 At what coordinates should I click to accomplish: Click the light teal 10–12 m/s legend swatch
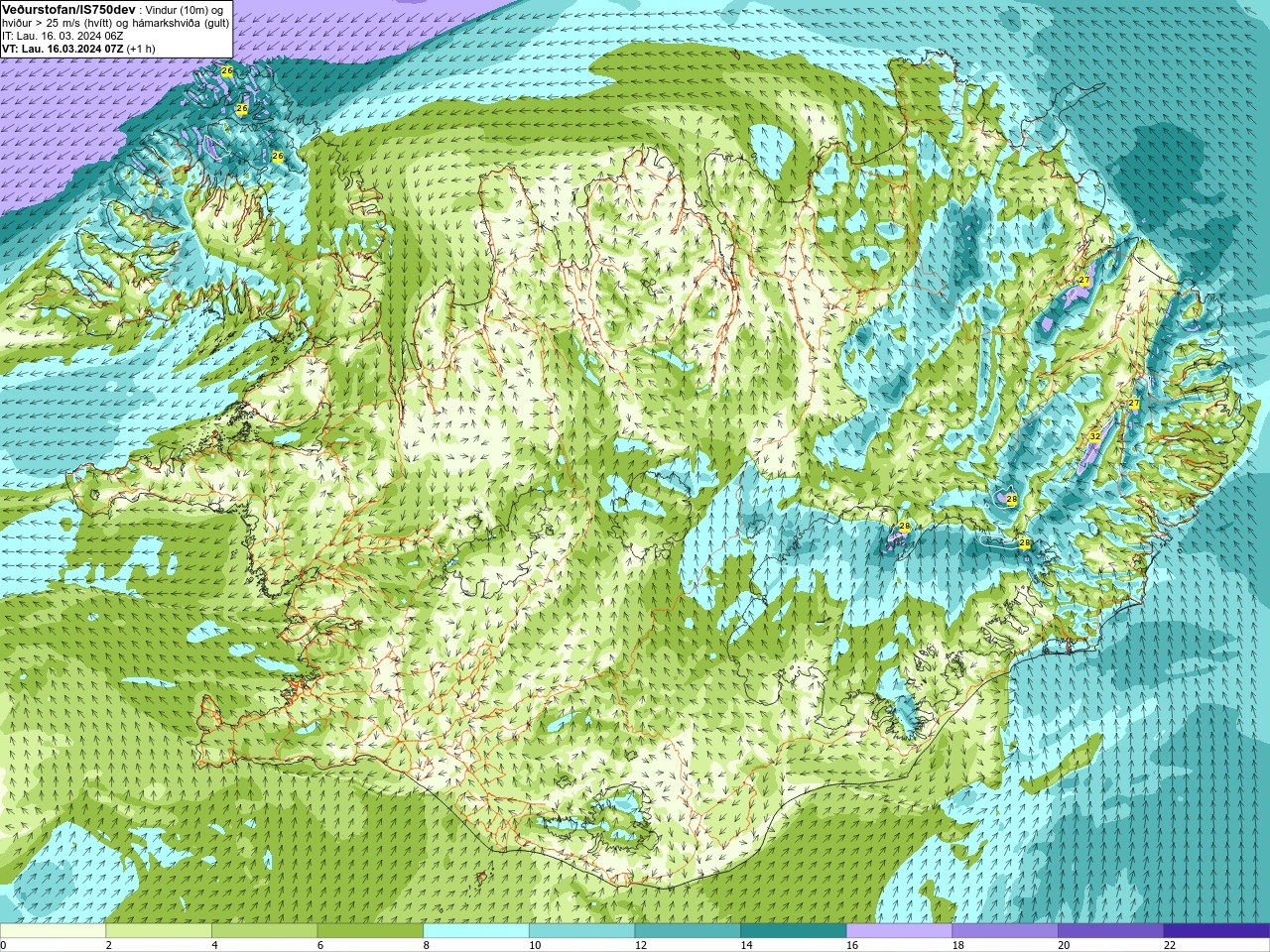pos(581,931)
